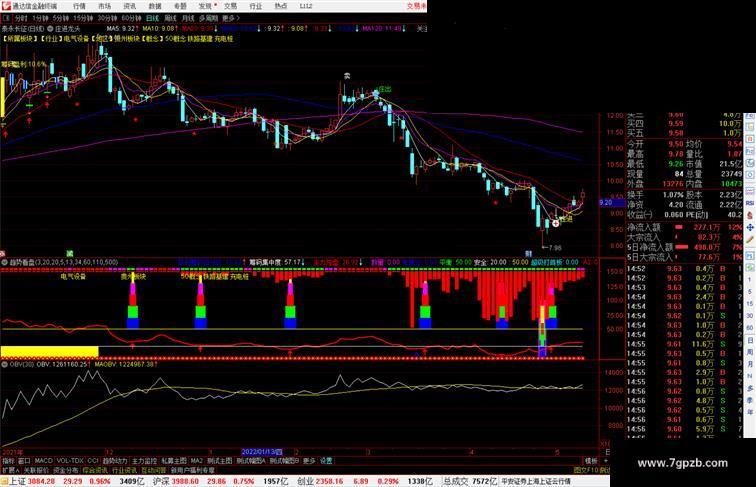Viewport: 756px width, 487px height.
Task: Select the VOL-TDX indicator tab
Action: pyautogui.click(x=70, y=461)
